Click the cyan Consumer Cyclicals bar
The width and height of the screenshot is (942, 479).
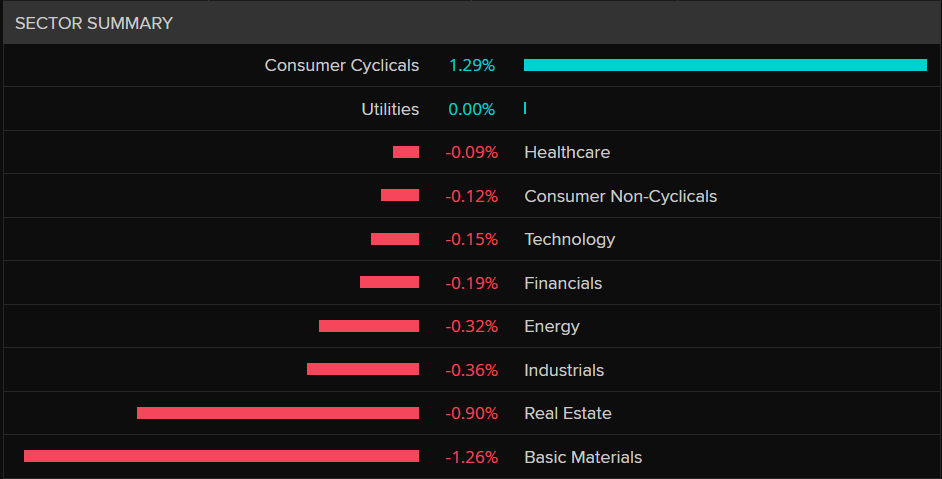[725, 65]
